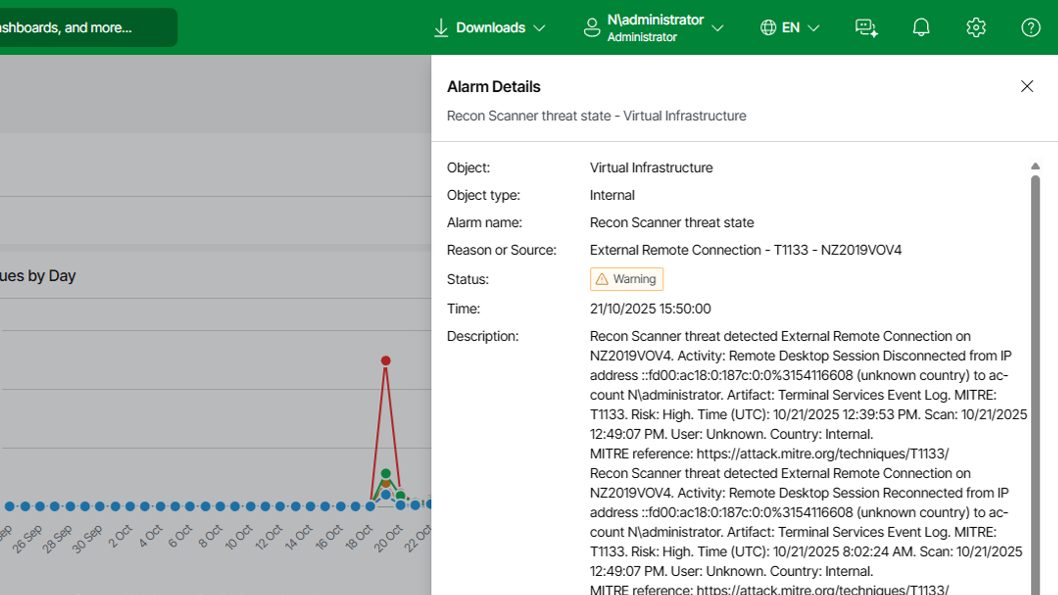Click the scrollbar up arrow in Alarm Details
The width and height of the screenshot is (1058, 595).
coord(1035,166)
